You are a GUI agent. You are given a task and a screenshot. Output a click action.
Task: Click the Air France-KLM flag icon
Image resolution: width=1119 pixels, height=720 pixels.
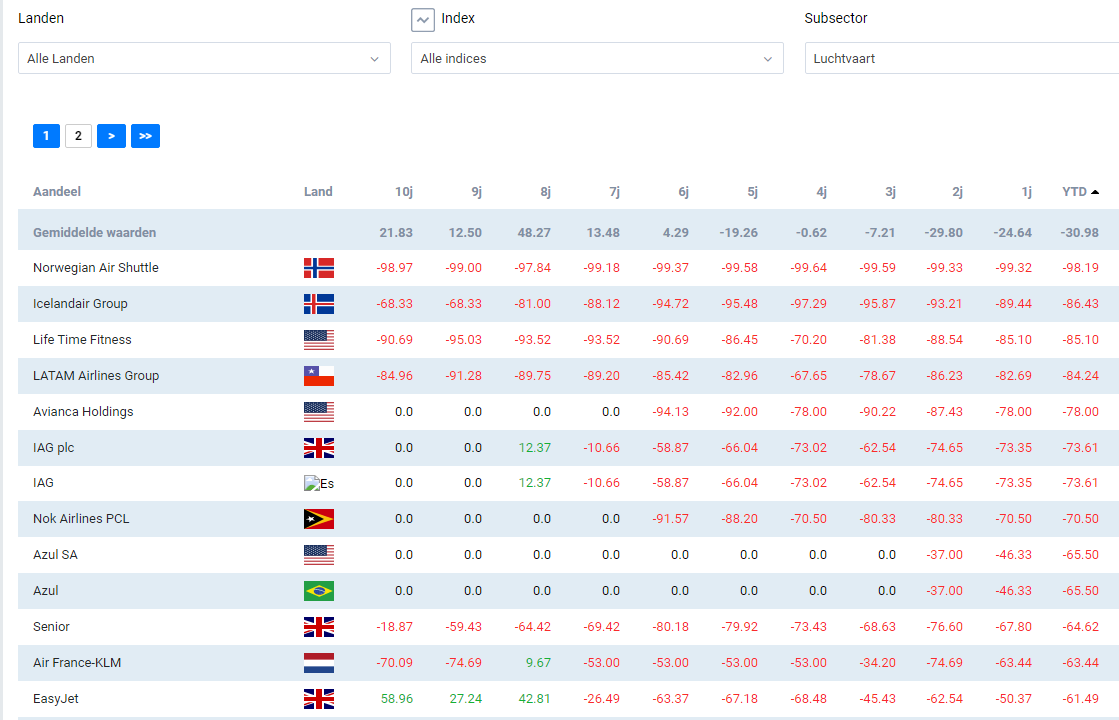pos(319,663)
